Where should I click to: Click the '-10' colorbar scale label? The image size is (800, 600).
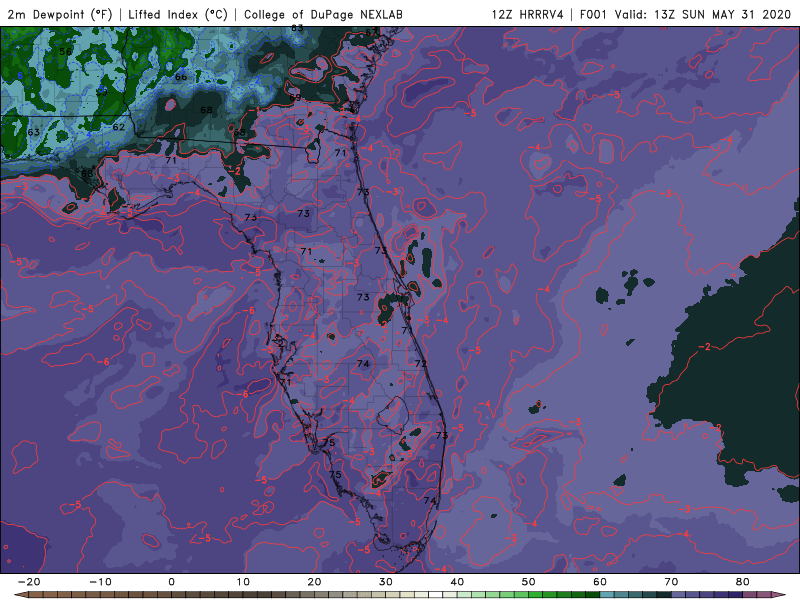[100, 582]
